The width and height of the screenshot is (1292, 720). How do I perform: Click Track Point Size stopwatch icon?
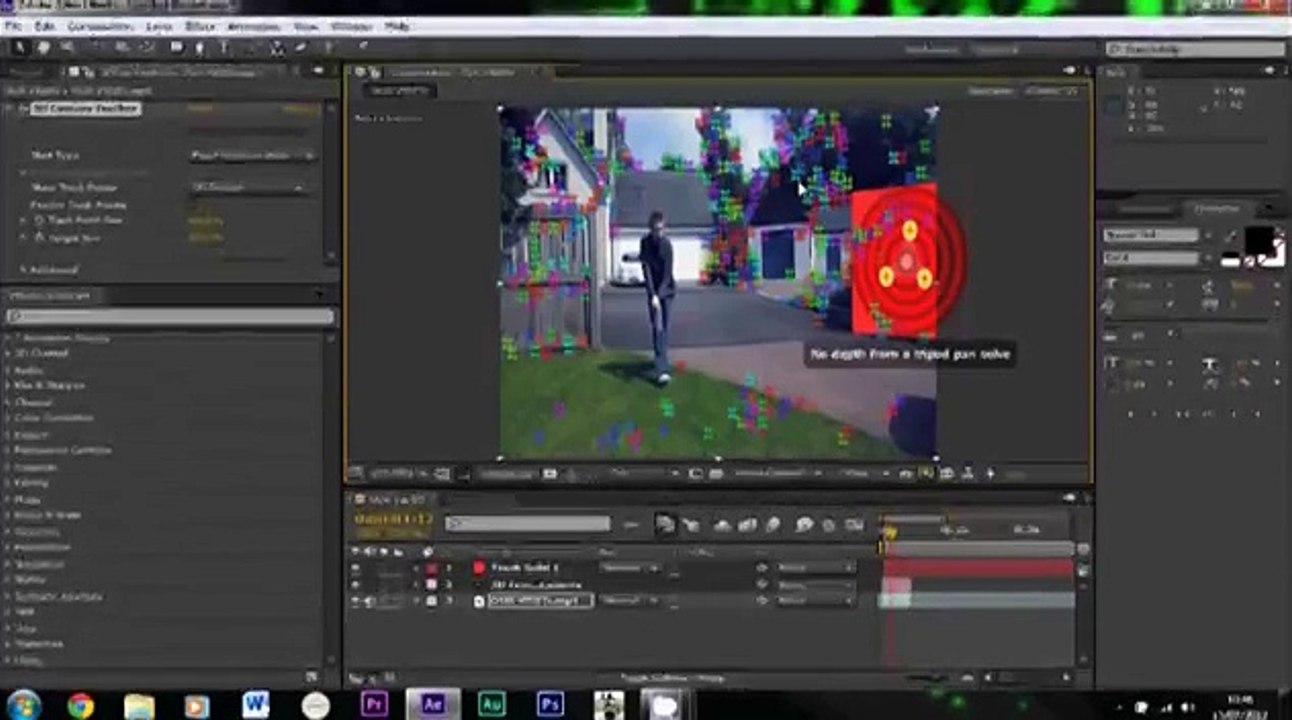coord(40,220)
